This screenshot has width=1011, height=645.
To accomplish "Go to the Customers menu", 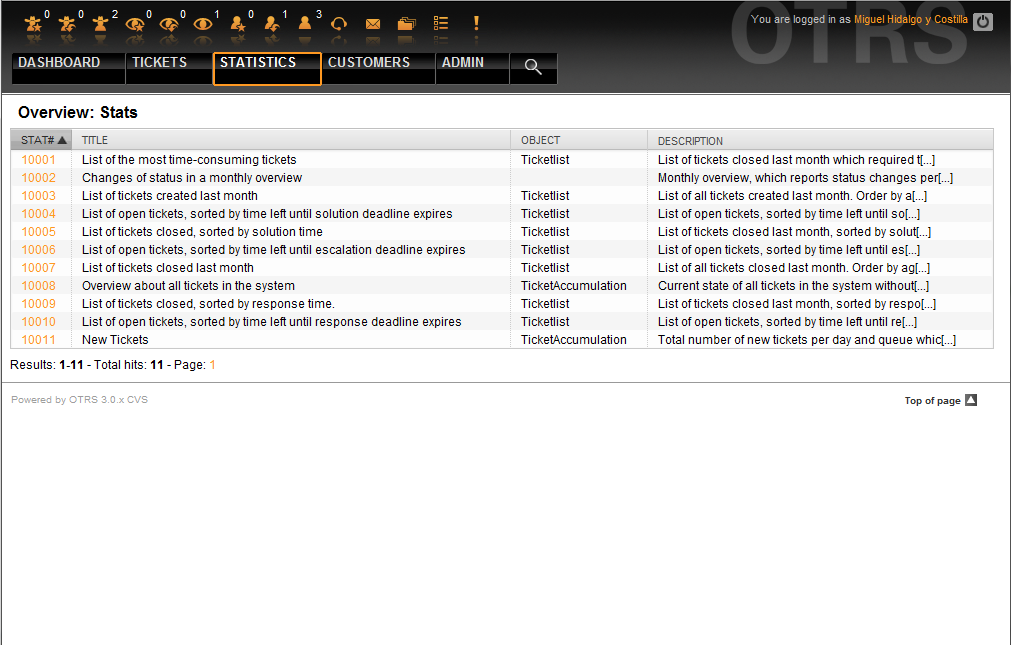I will point(369,63).
